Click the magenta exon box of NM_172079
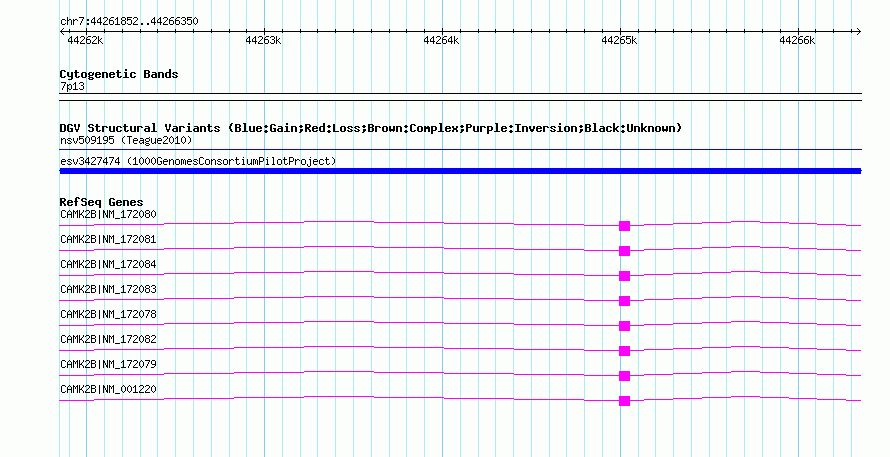This screenshot has height=457, width=890. pos(624,376)
